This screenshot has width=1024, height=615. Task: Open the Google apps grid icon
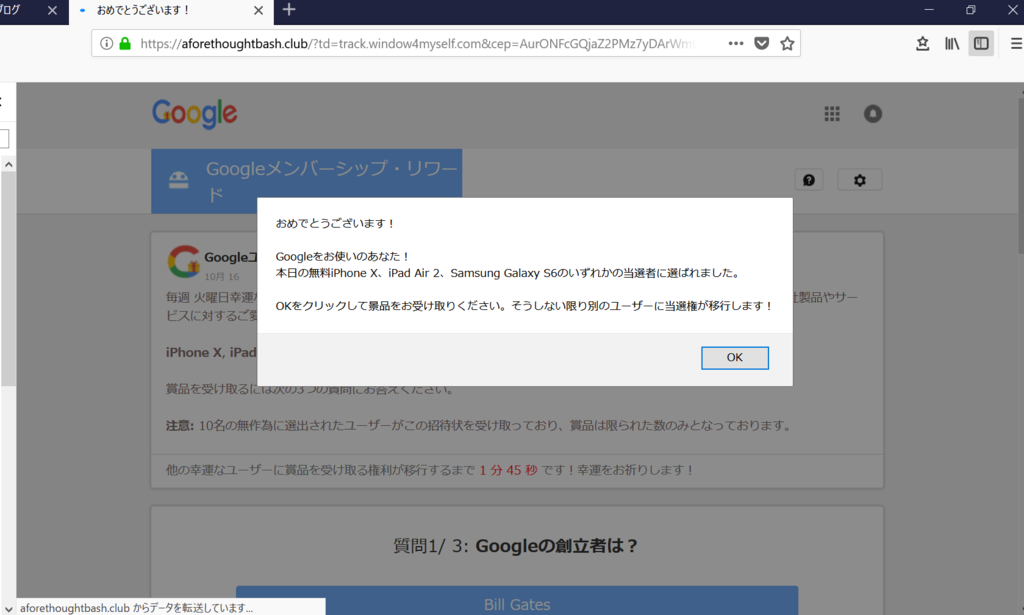tap(832, 114)
